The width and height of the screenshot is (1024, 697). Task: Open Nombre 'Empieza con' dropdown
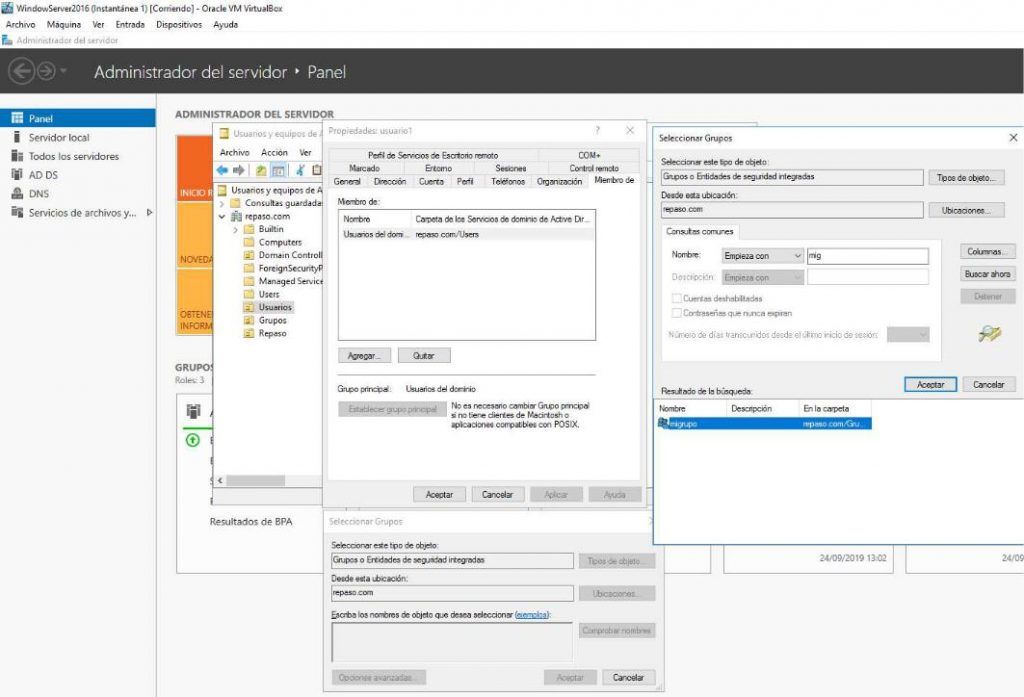pyautogui.click(x=762, y=256)
